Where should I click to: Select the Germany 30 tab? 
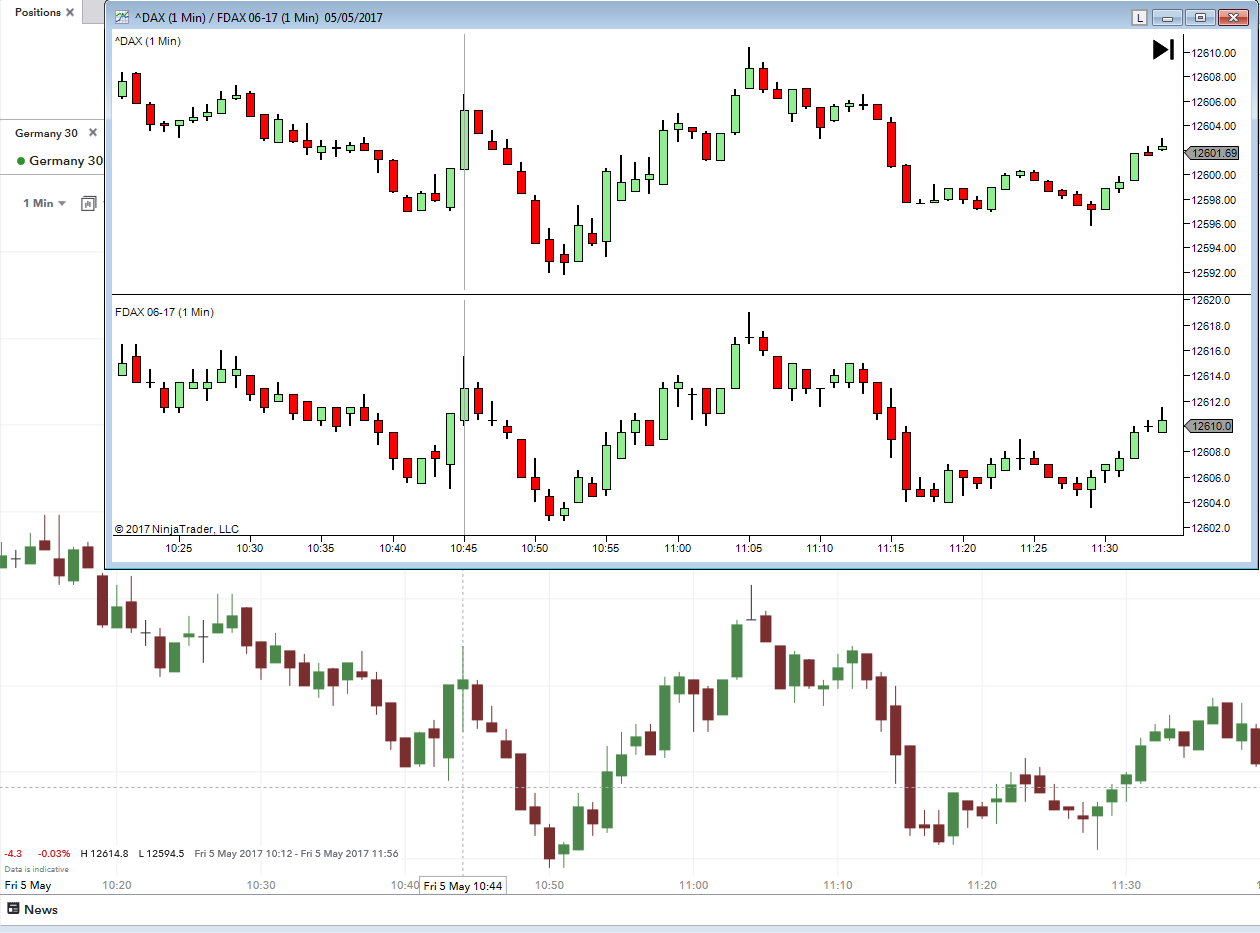click(46, 133)
